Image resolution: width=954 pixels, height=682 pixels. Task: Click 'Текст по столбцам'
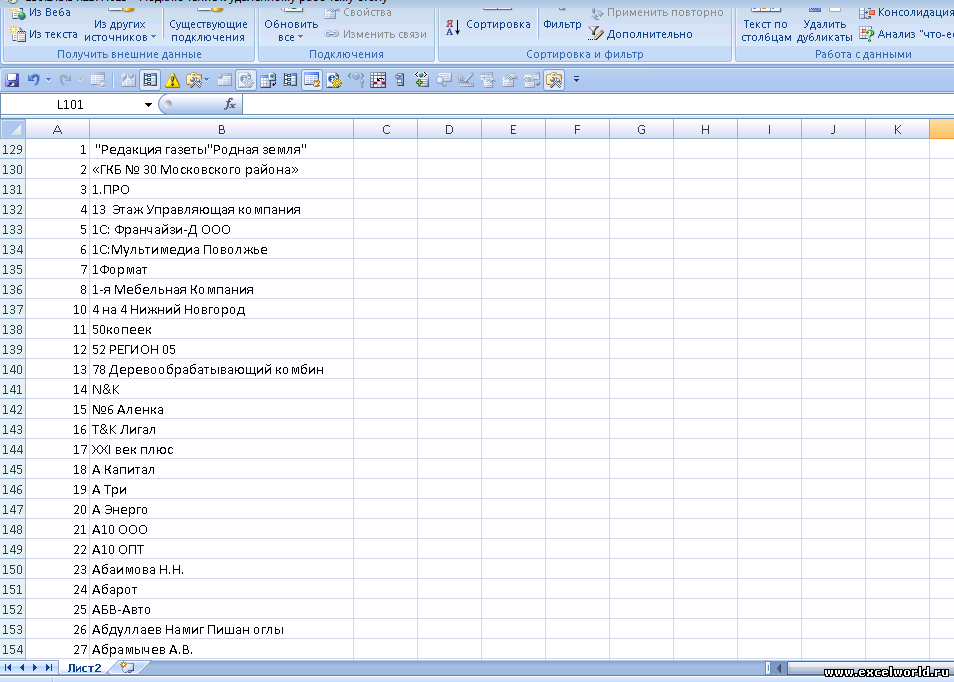pyautogui.click(x=766, y=30)
